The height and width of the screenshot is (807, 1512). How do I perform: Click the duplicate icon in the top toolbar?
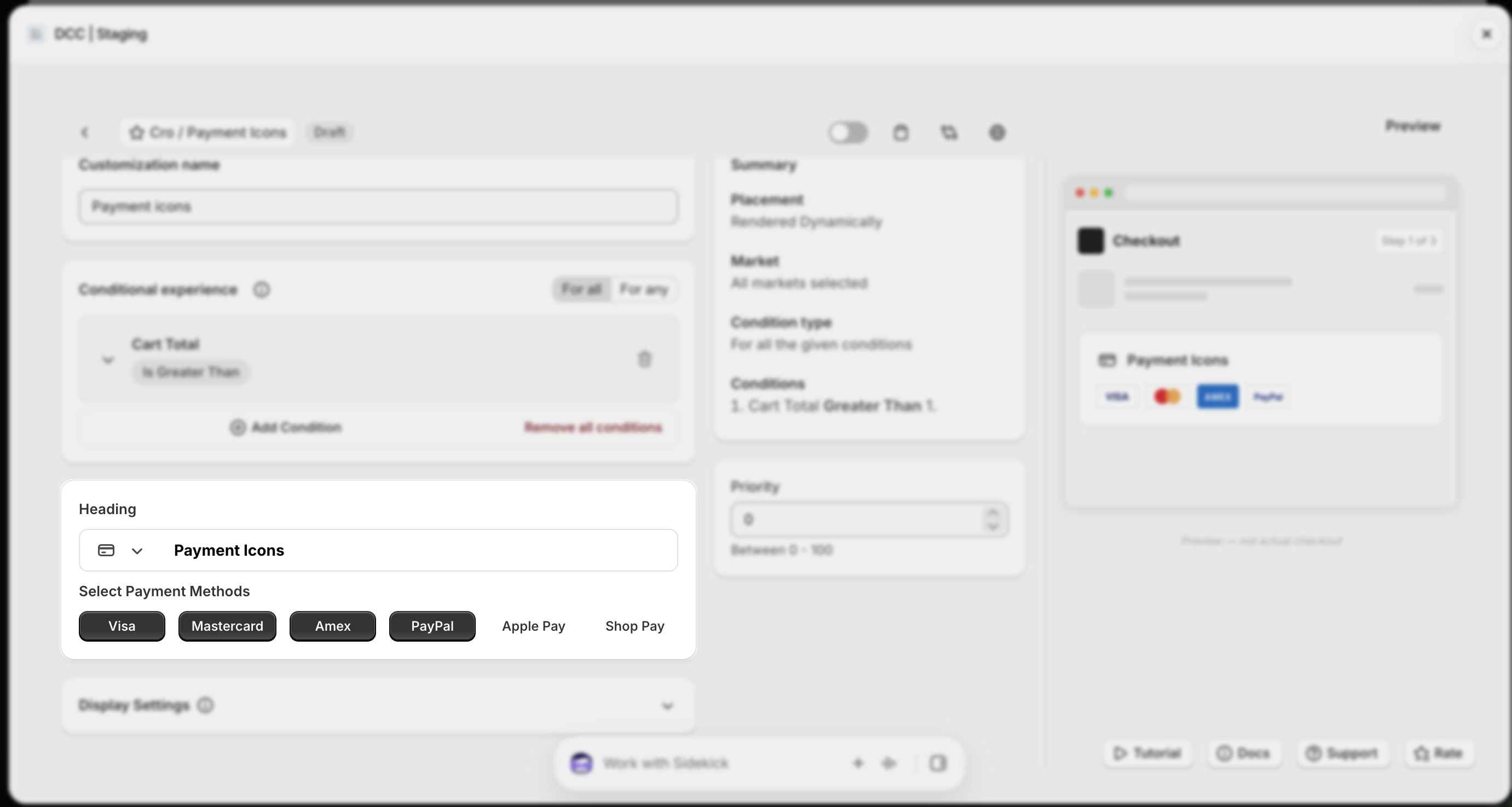949,132
